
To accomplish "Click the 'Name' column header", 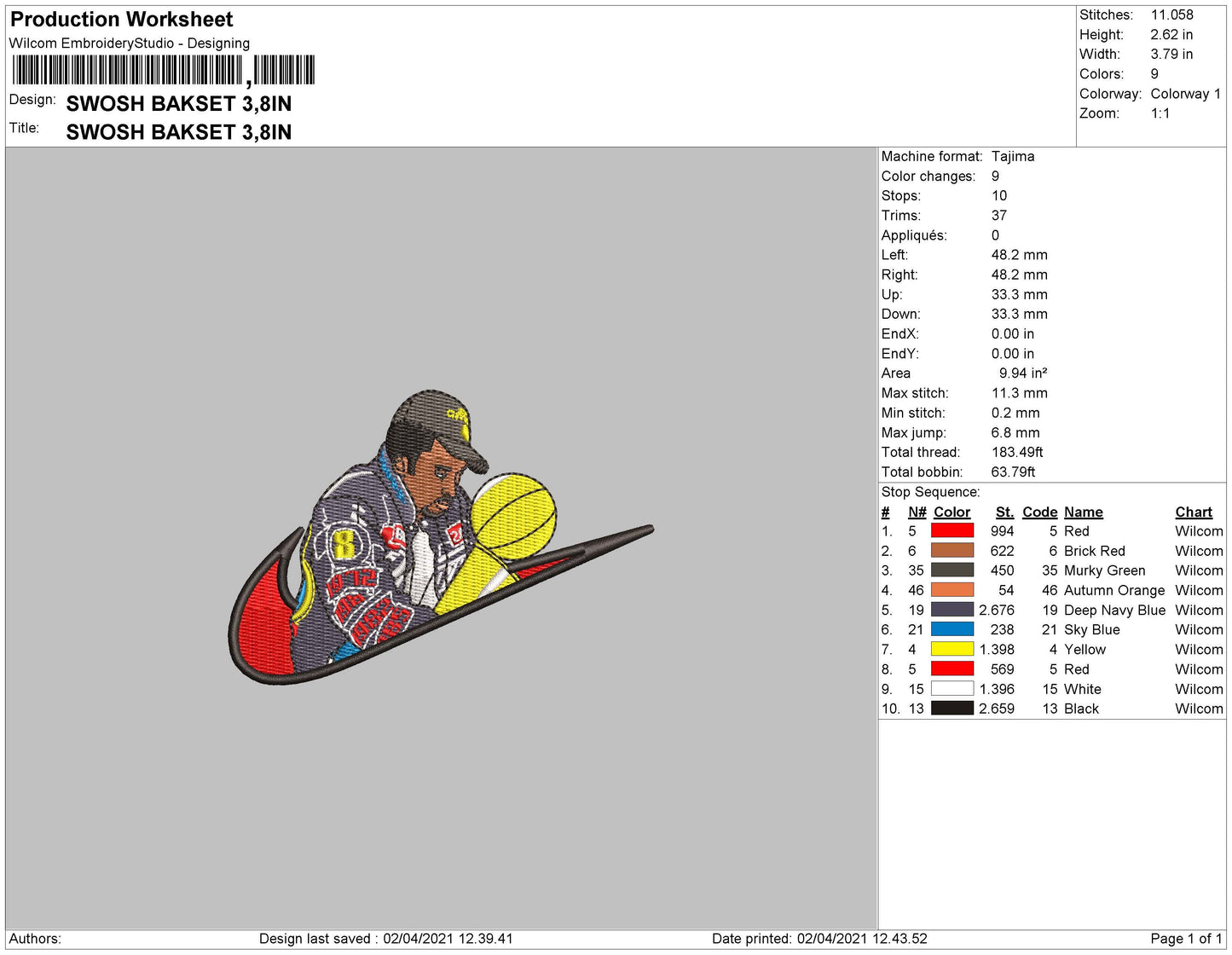I will point(1083,512).
